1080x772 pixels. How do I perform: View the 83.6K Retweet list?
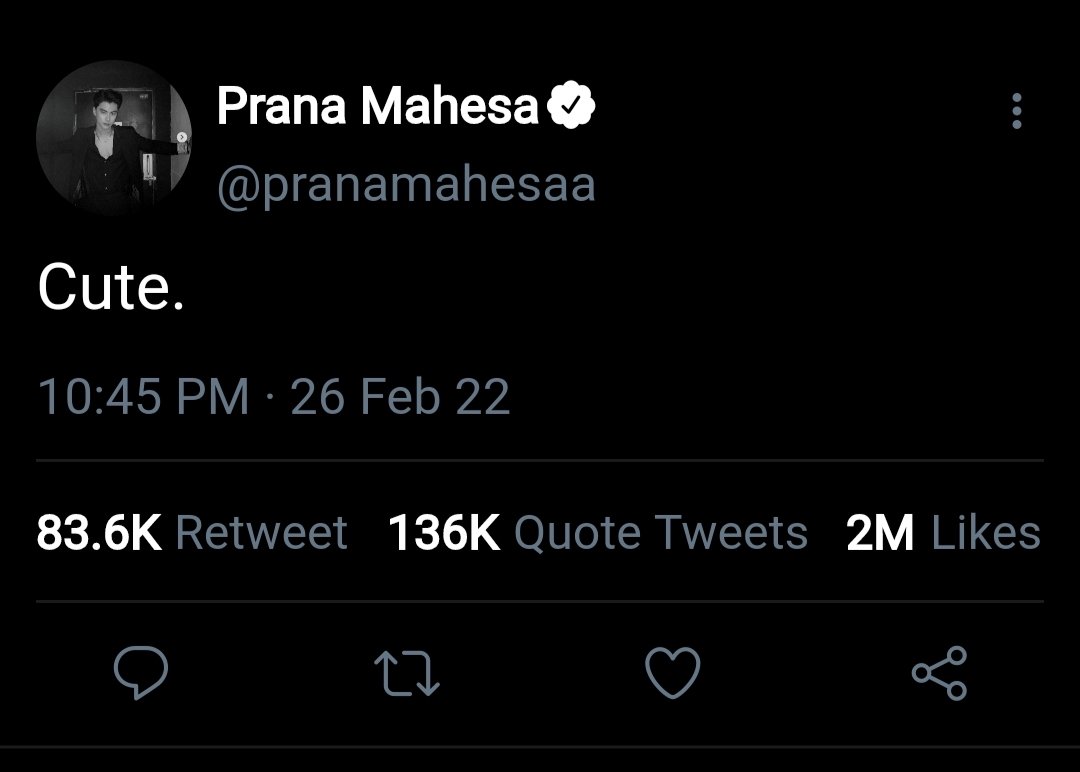[x=192, y=532]
